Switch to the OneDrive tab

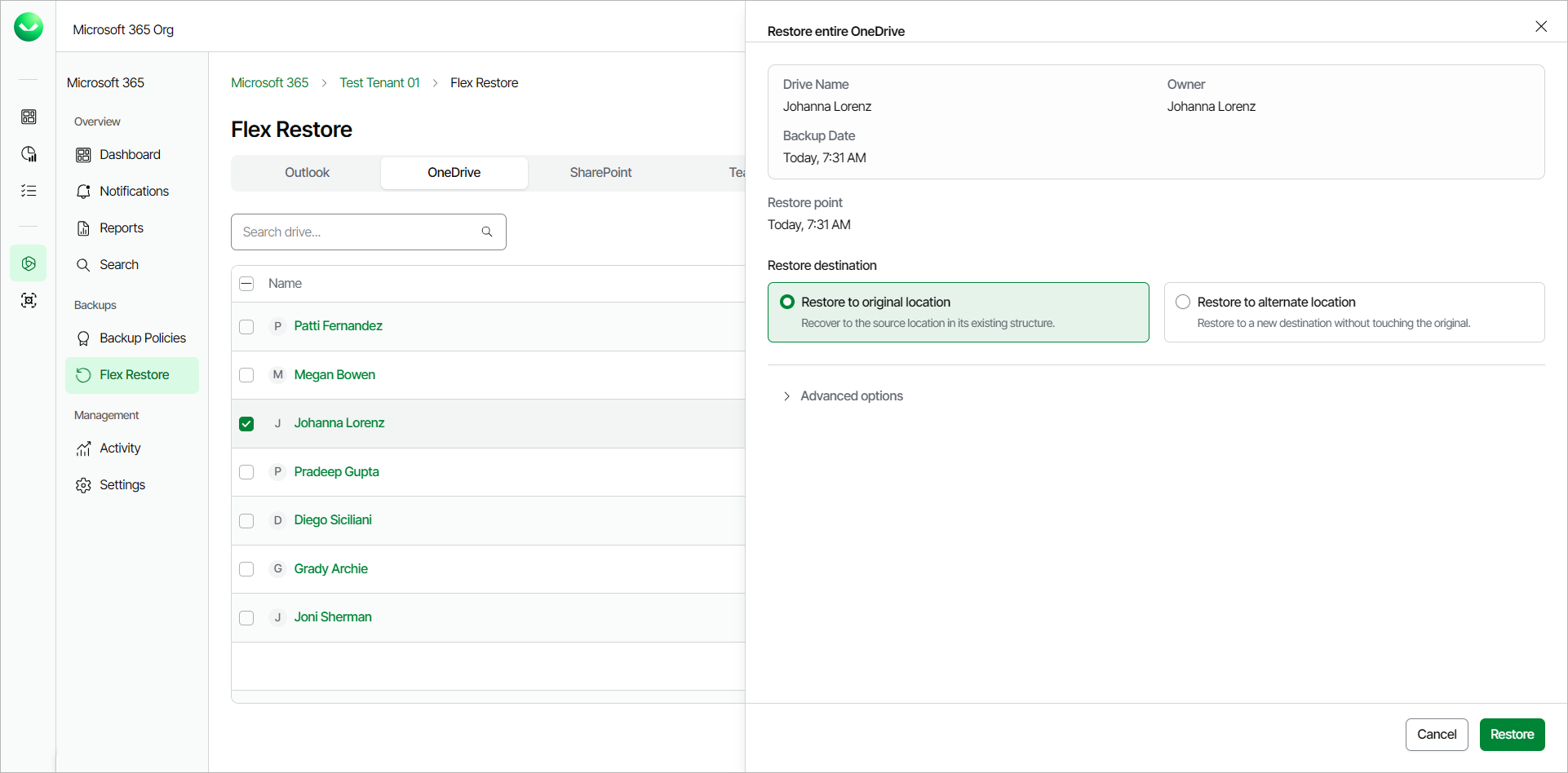[x=454, y=173]
